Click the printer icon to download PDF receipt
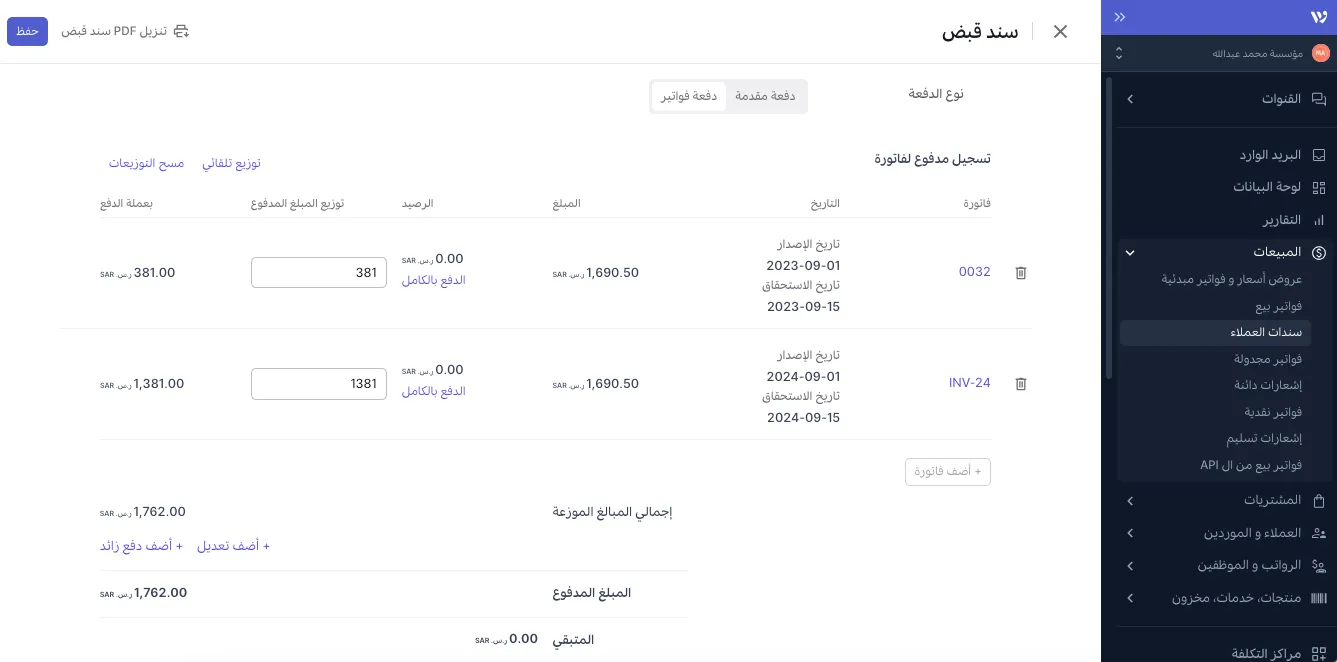The width and height of the screenshot is (1337, 662). pos(180,31)
